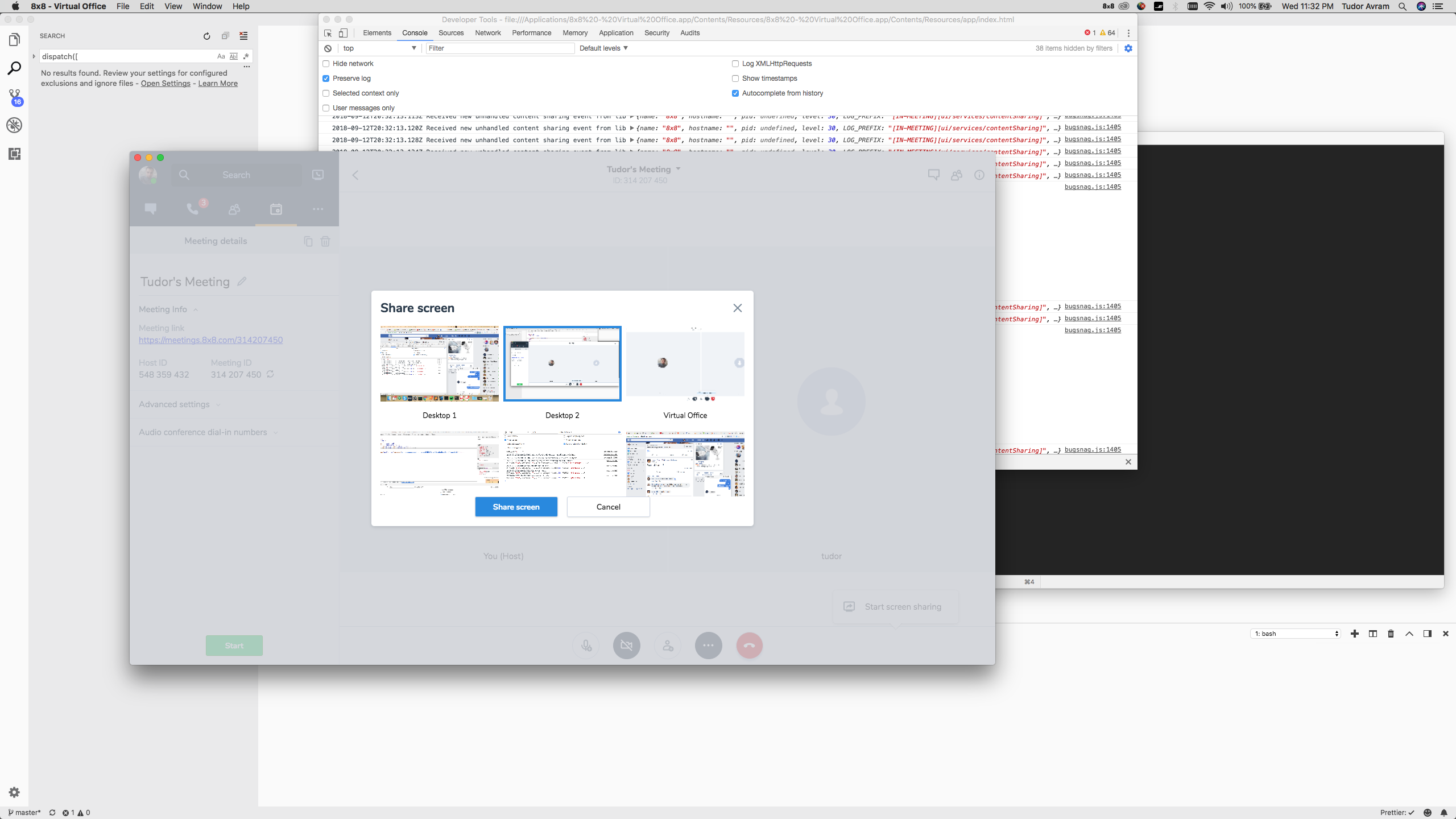The height and width of the screenshot is (819, 1456).
Task: Close the Share screen dialog with X
Action: [x=738, y=308]
